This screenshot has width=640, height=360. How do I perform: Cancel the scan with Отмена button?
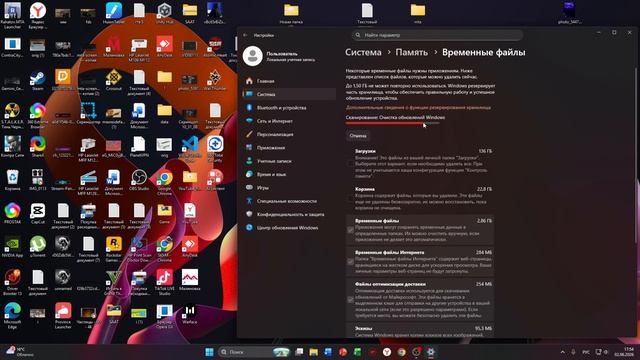tap(358, 136)
